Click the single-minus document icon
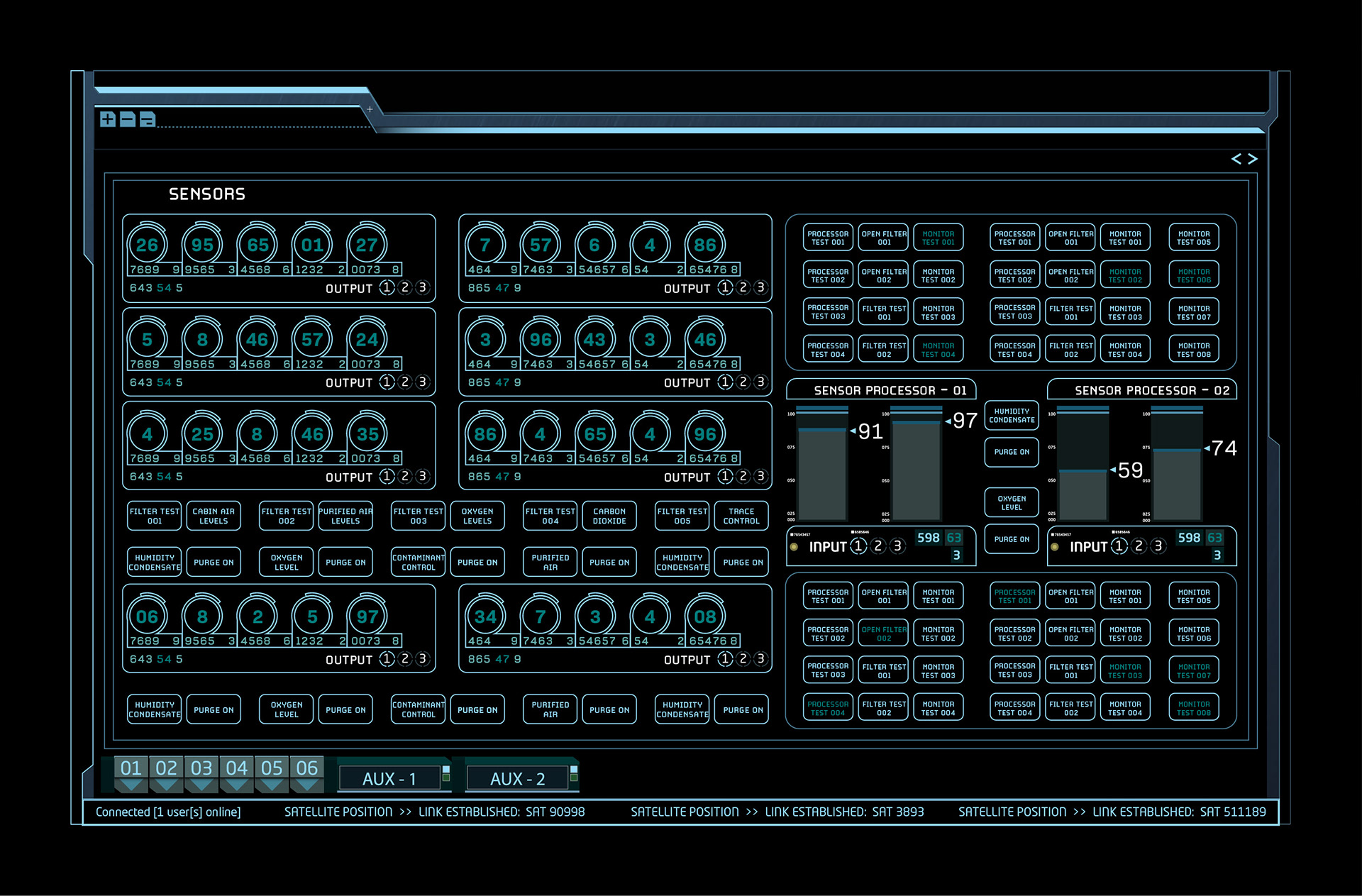 (x=128, y=119)
